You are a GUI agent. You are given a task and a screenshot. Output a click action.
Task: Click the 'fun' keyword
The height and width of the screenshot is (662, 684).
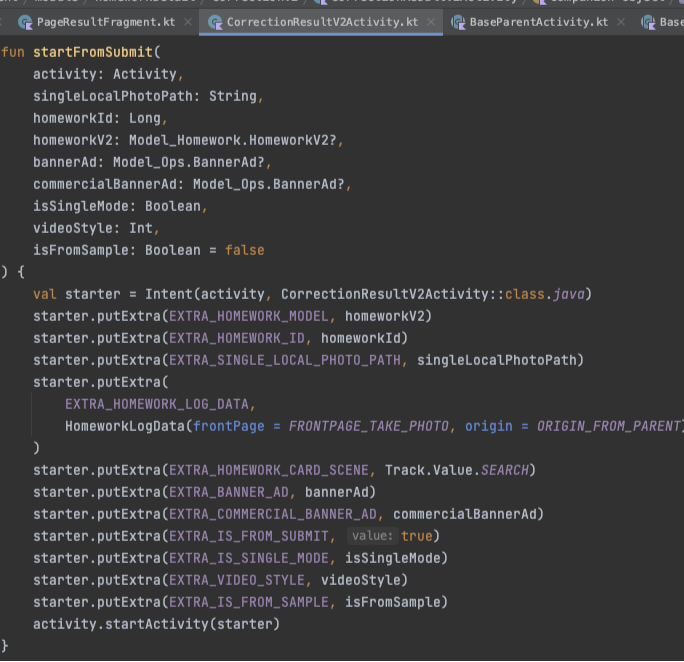click(x=13, y=52)
